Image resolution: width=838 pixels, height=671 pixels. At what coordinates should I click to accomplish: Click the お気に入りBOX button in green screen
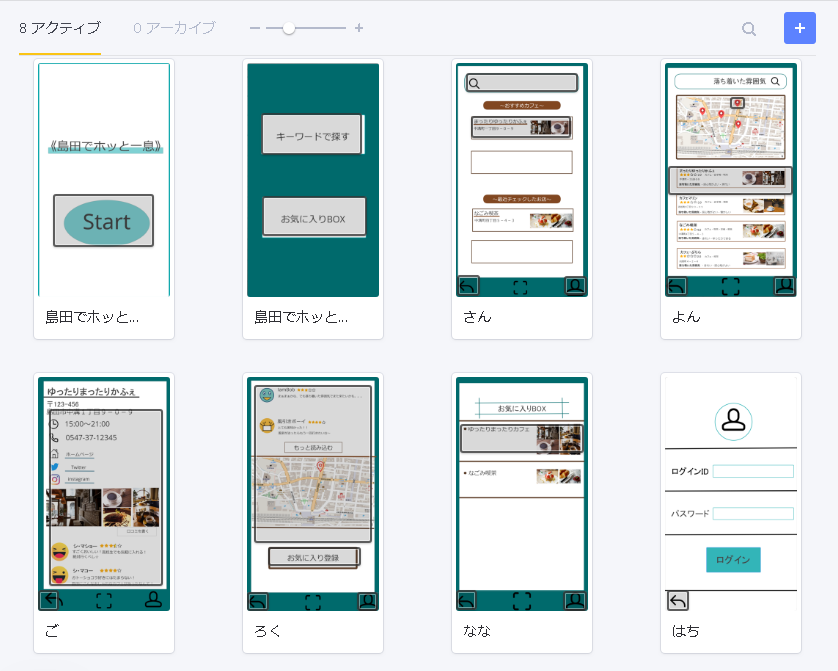pyautogui.click(x=314, y=217)
